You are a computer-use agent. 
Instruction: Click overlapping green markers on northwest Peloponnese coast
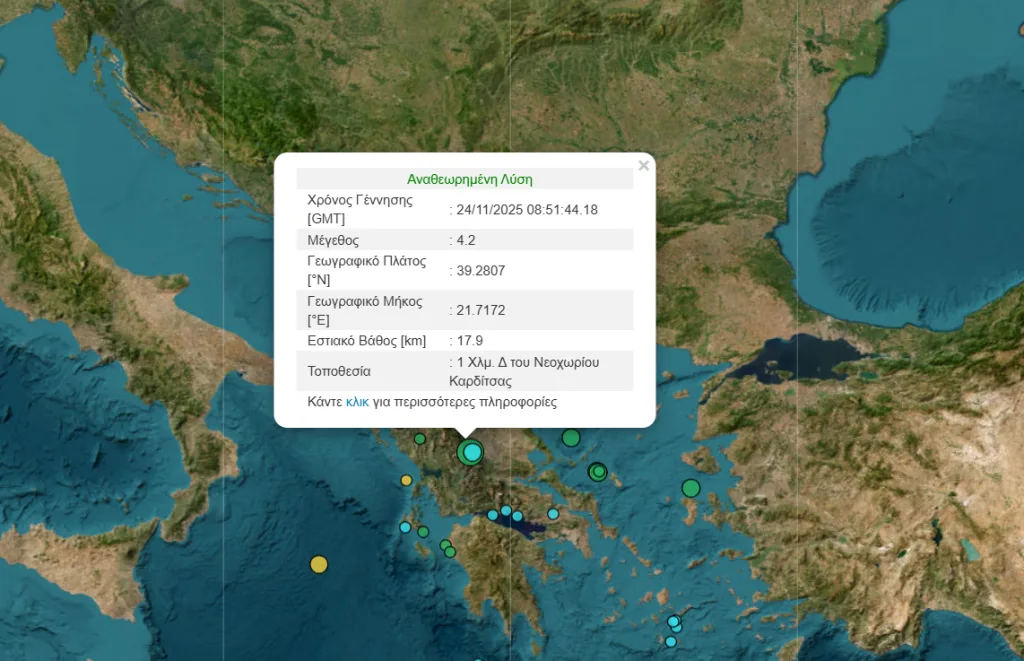[448, 549]
